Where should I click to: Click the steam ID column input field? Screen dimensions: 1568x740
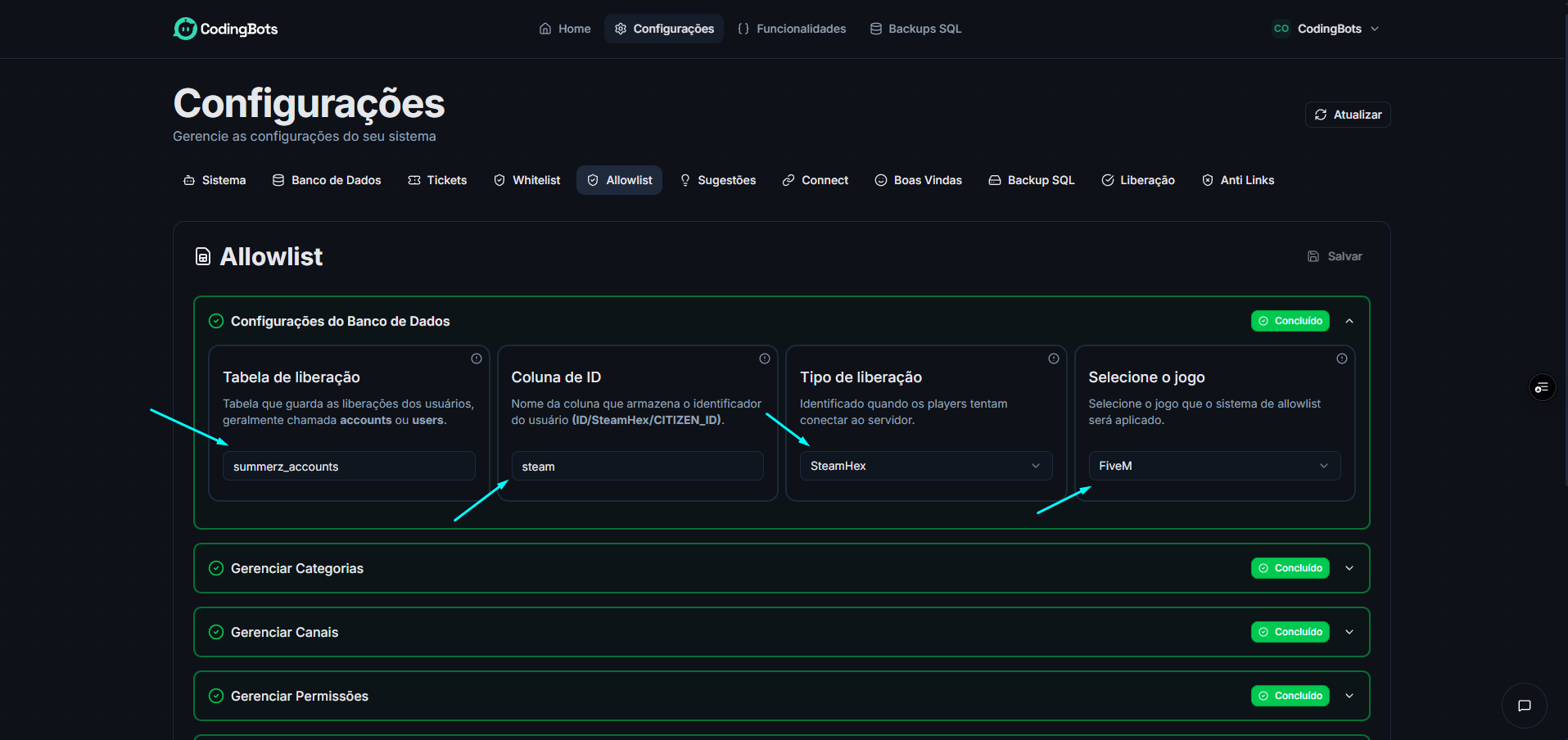click(637, 467)
